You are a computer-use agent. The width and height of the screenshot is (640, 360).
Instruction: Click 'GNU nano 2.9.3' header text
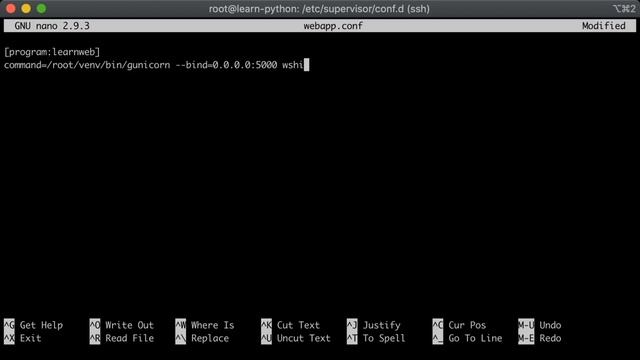click(x=52, y=26)
